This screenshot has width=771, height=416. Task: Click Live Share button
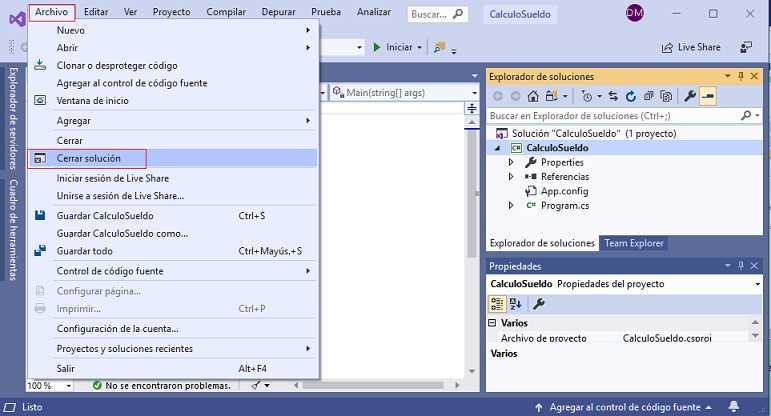coord(691,47)
